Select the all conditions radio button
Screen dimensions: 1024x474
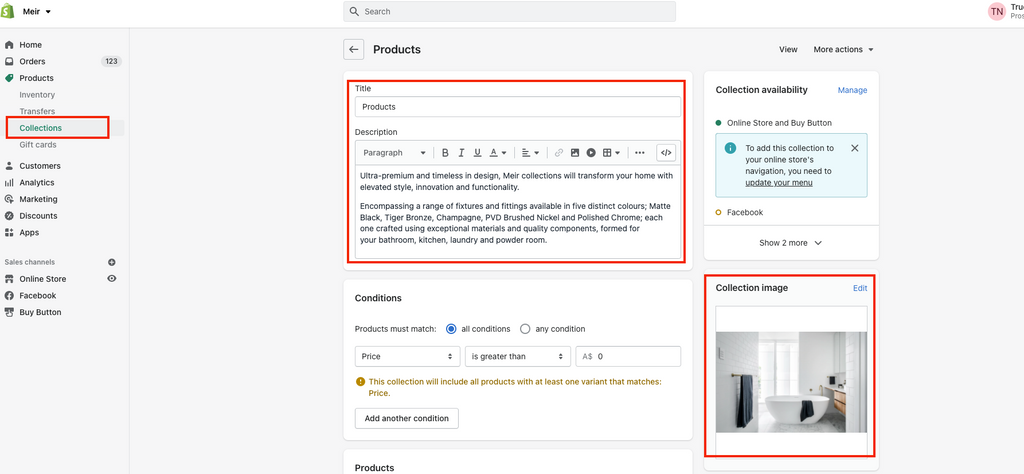451,329
